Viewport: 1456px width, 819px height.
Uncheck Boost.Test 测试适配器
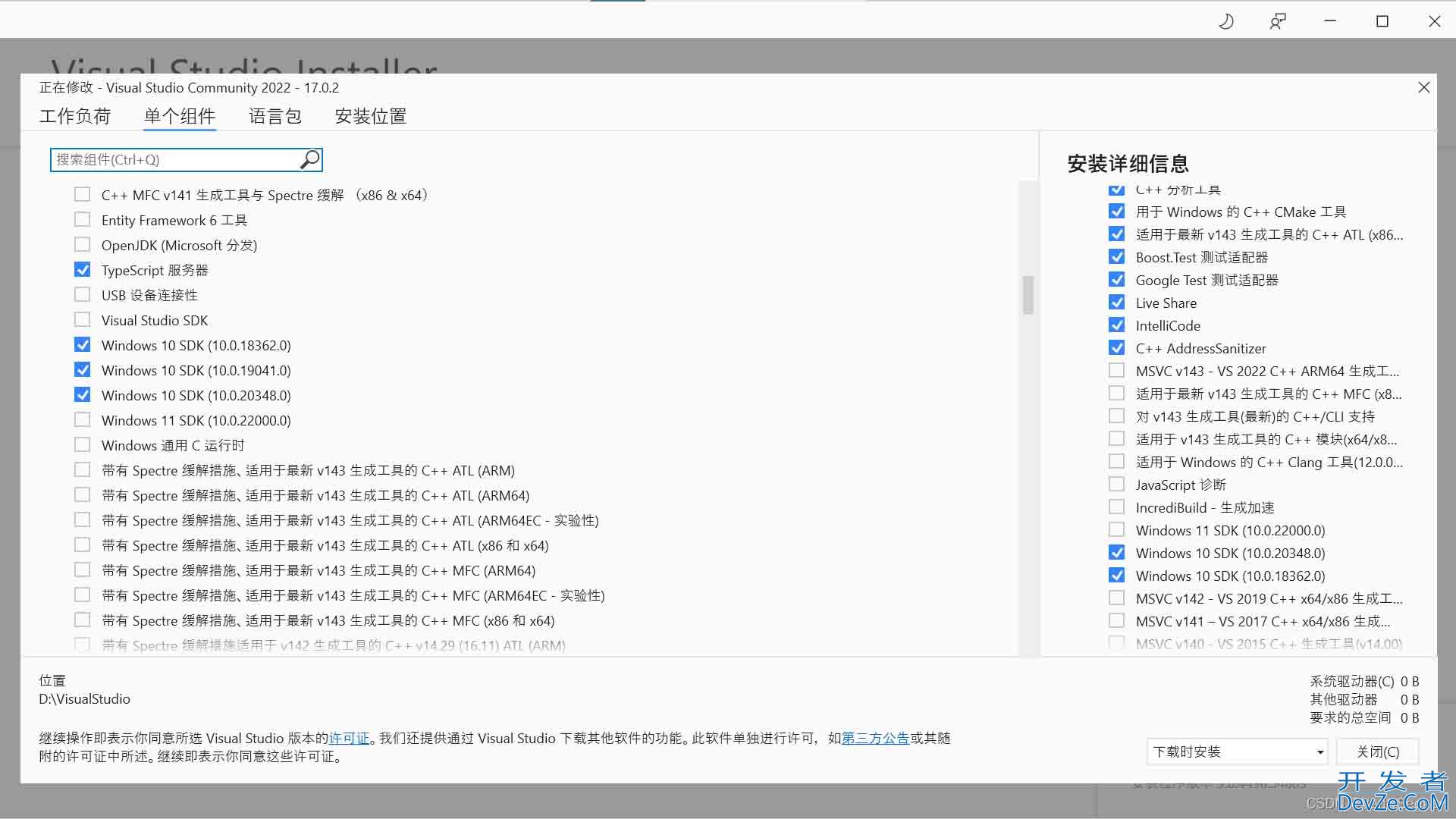point(1116,257)
